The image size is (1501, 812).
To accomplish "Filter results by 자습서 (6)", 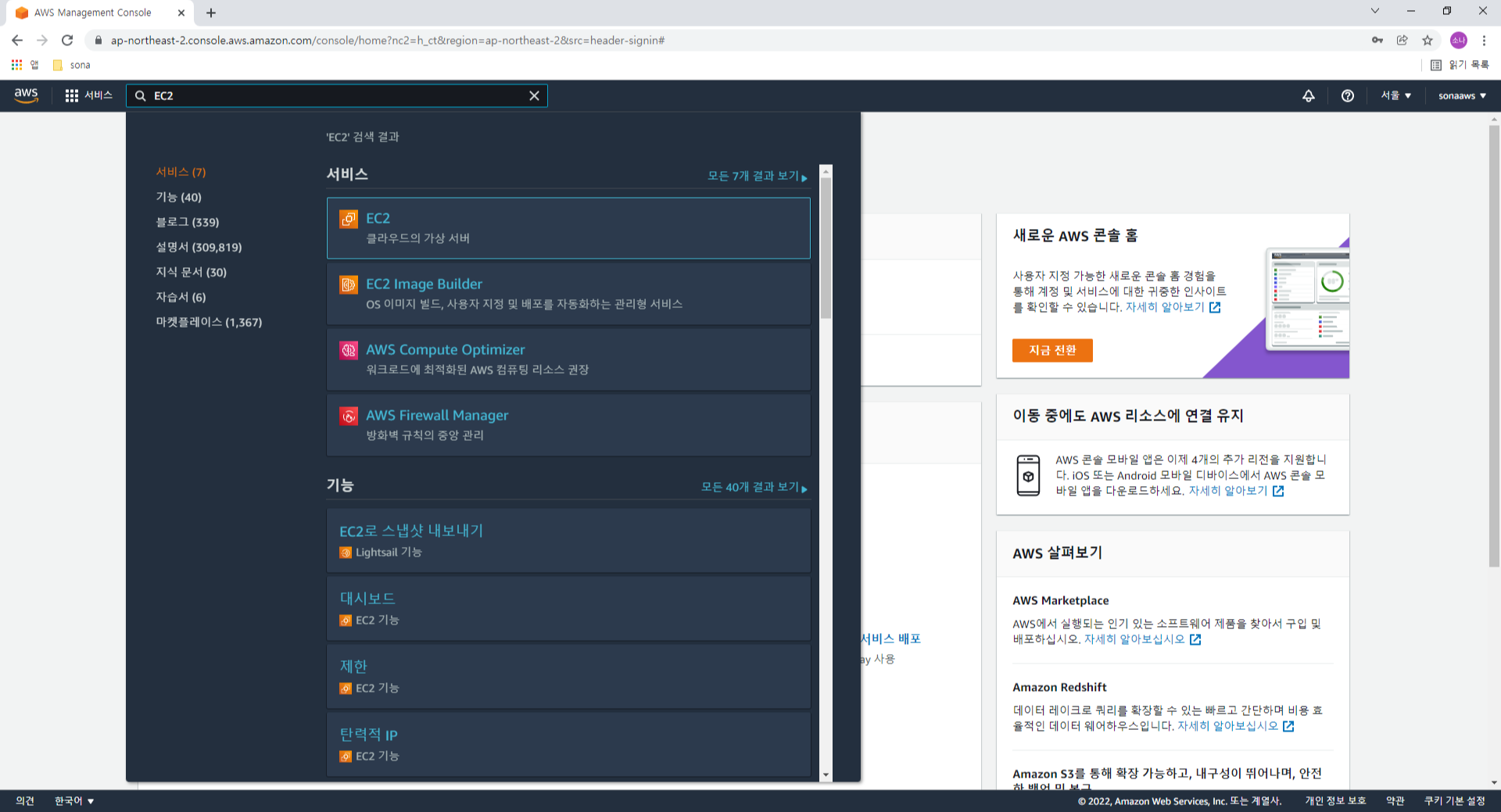I will [181, 297].
